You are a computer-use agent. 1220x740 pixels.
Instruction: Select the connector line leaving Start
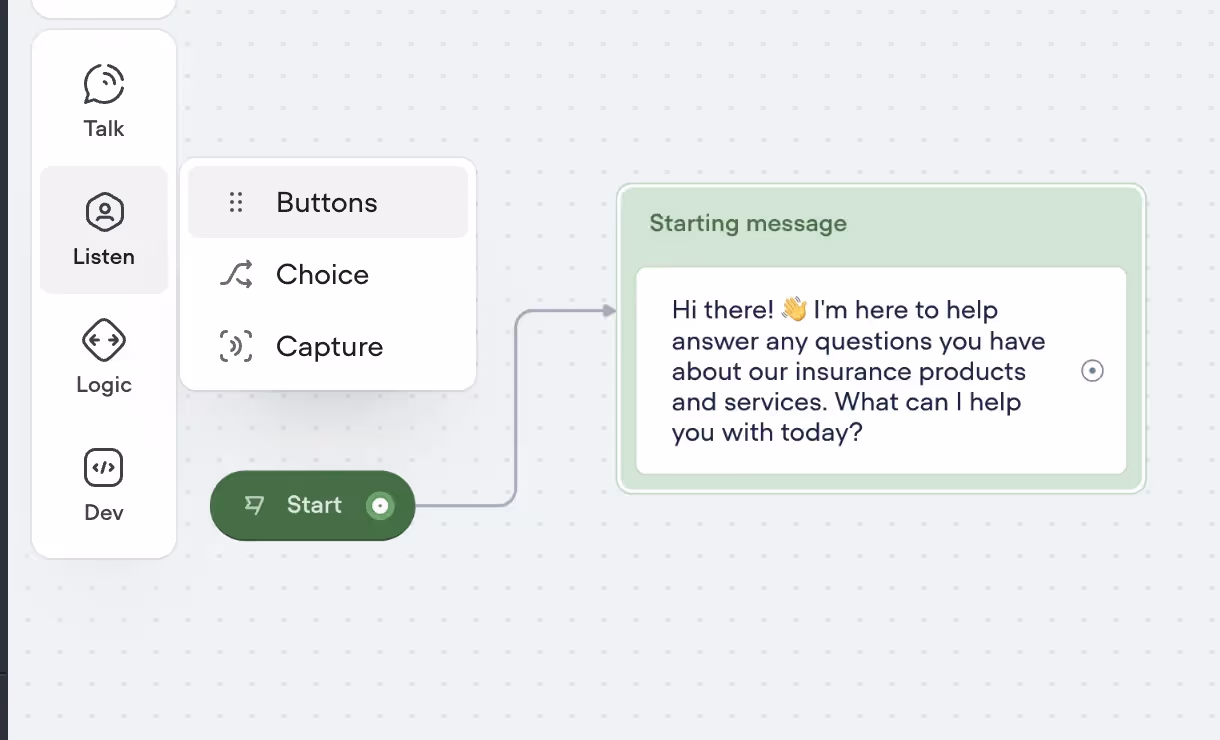[516, 410]
